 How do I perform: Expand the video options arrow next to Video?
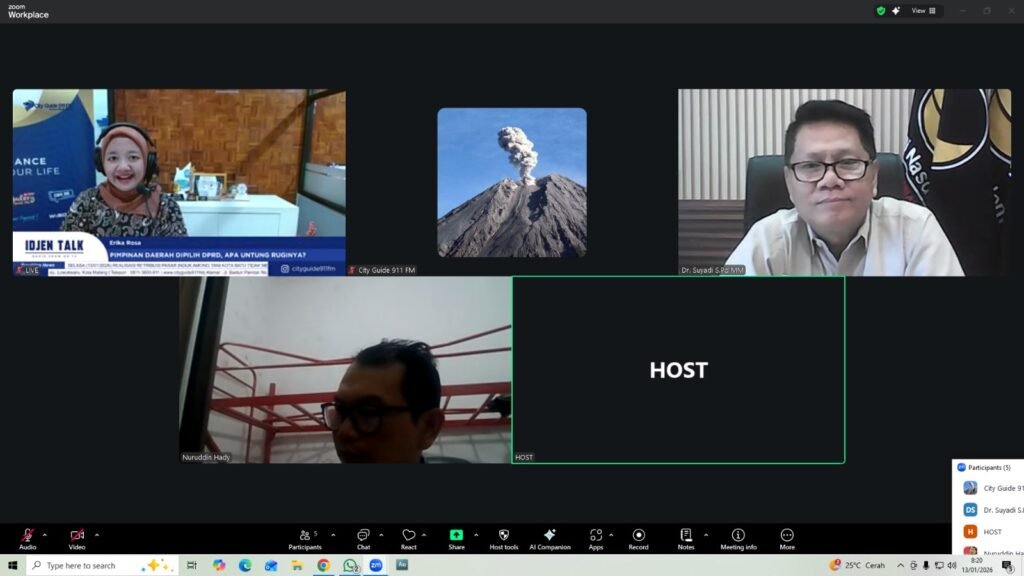pyautogui.click(x=97, y=535)
